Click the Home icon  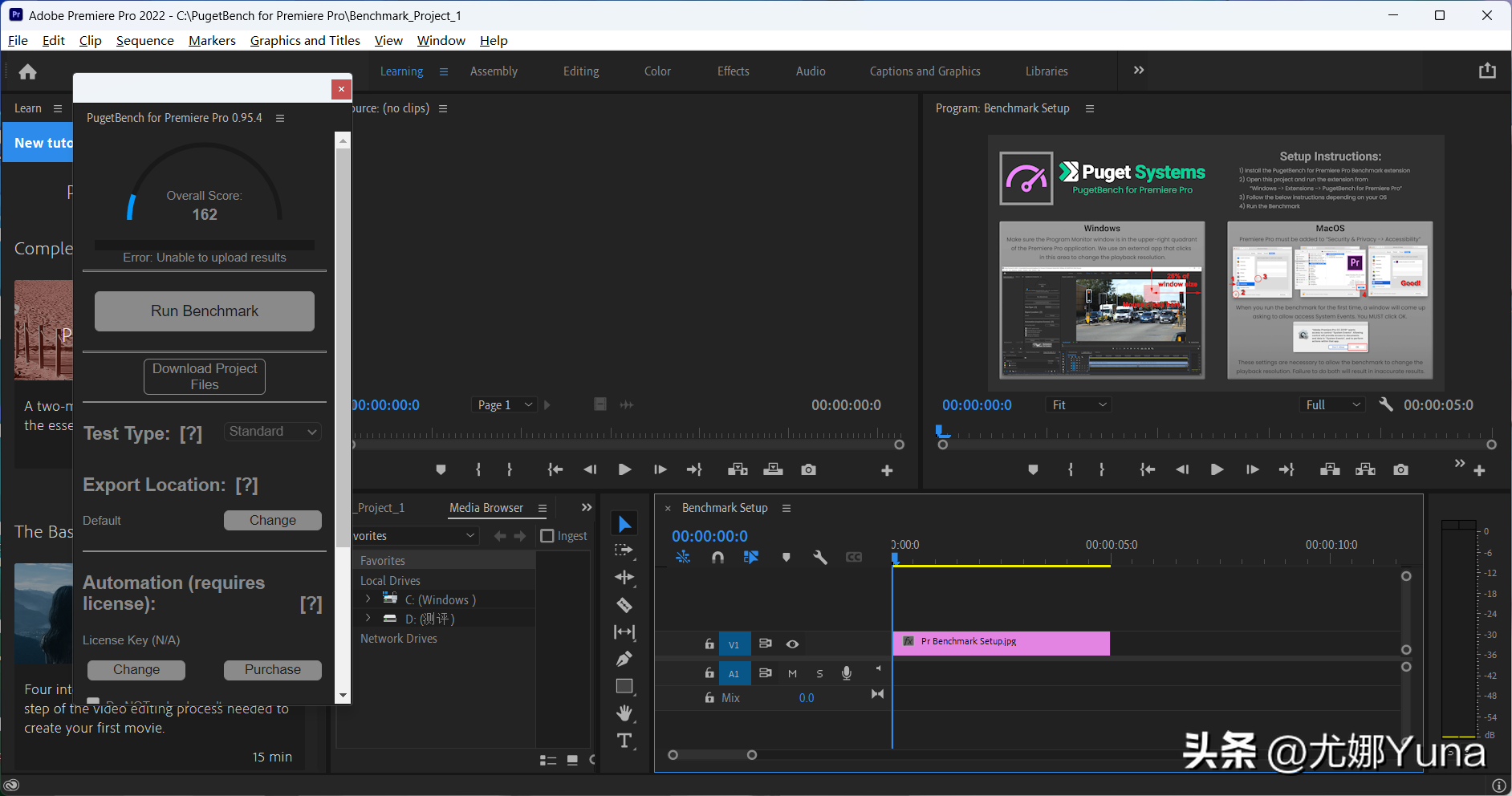(28, 72)
